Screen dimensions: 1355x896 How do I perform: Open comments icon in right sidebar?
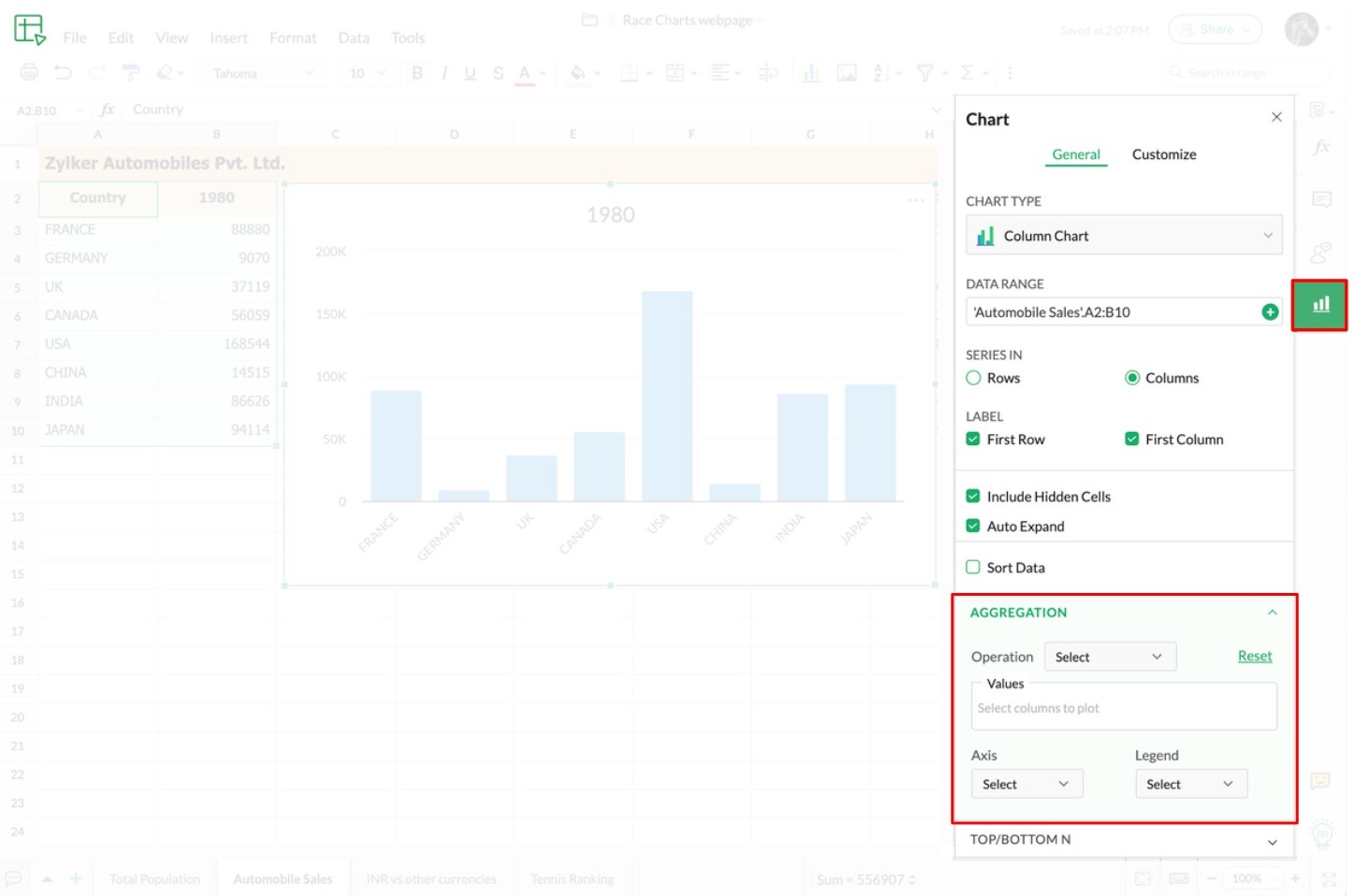coord(1320,199)
